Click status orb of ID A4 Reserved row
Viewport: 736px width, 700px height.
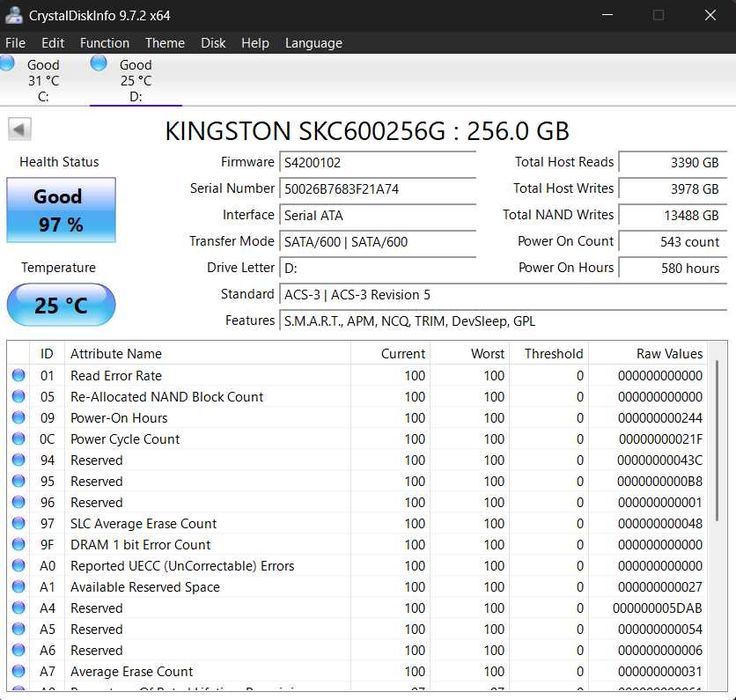pos(18,608)
